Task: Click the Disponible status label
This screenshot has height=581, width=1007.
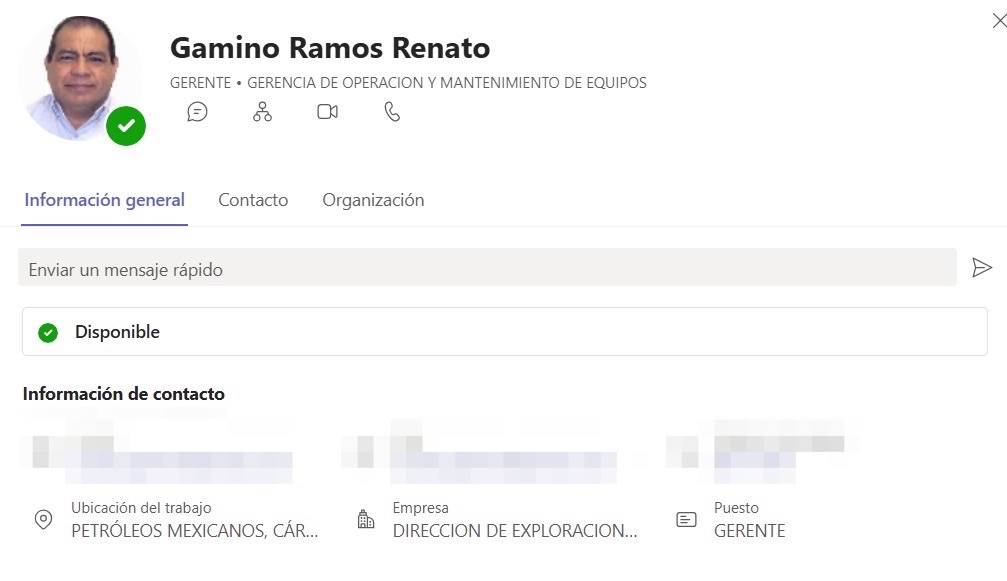Action: (117, 332)
